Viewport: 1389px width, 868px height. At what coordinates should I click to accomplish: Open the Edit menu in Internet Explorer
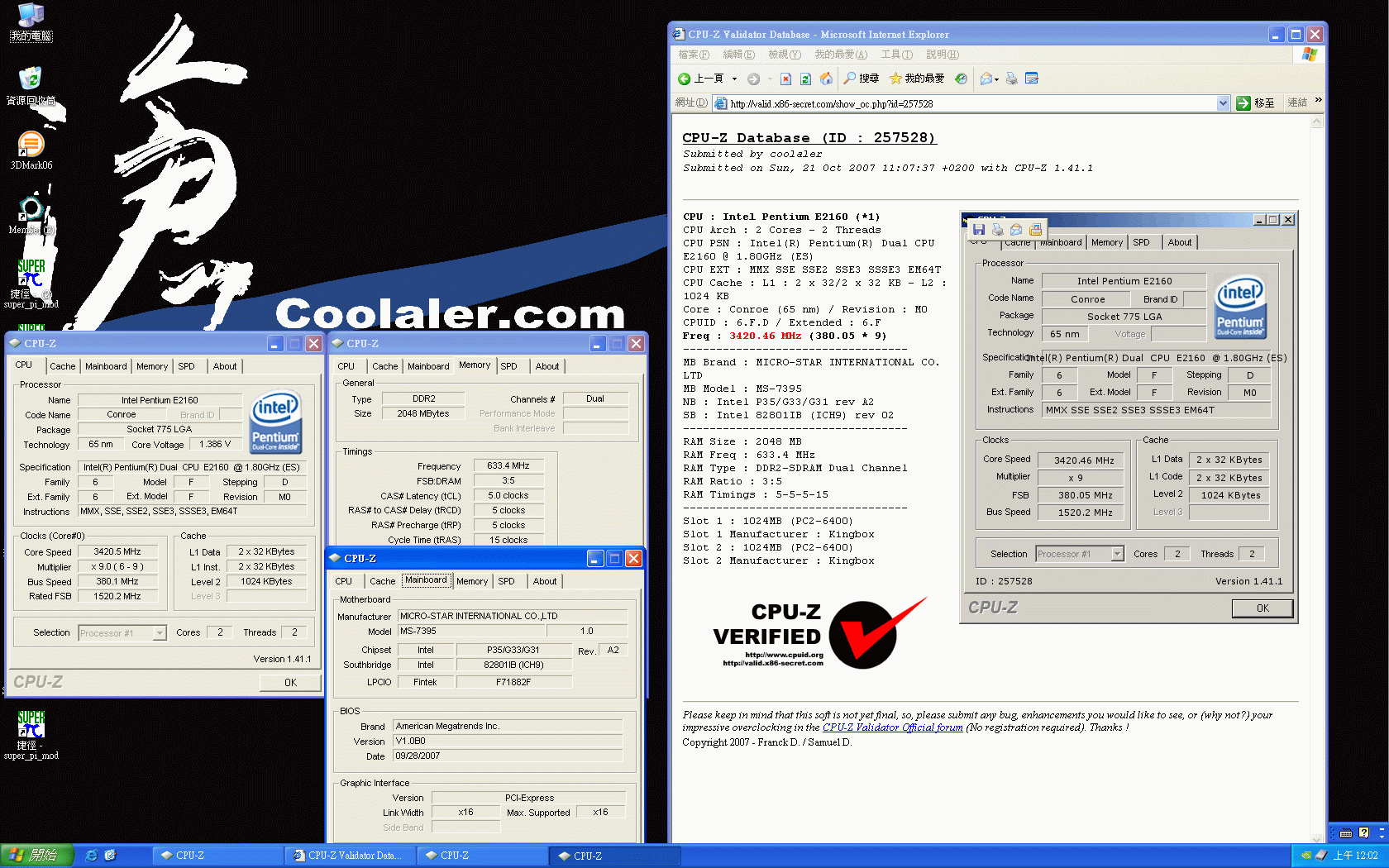coord(738,55)
